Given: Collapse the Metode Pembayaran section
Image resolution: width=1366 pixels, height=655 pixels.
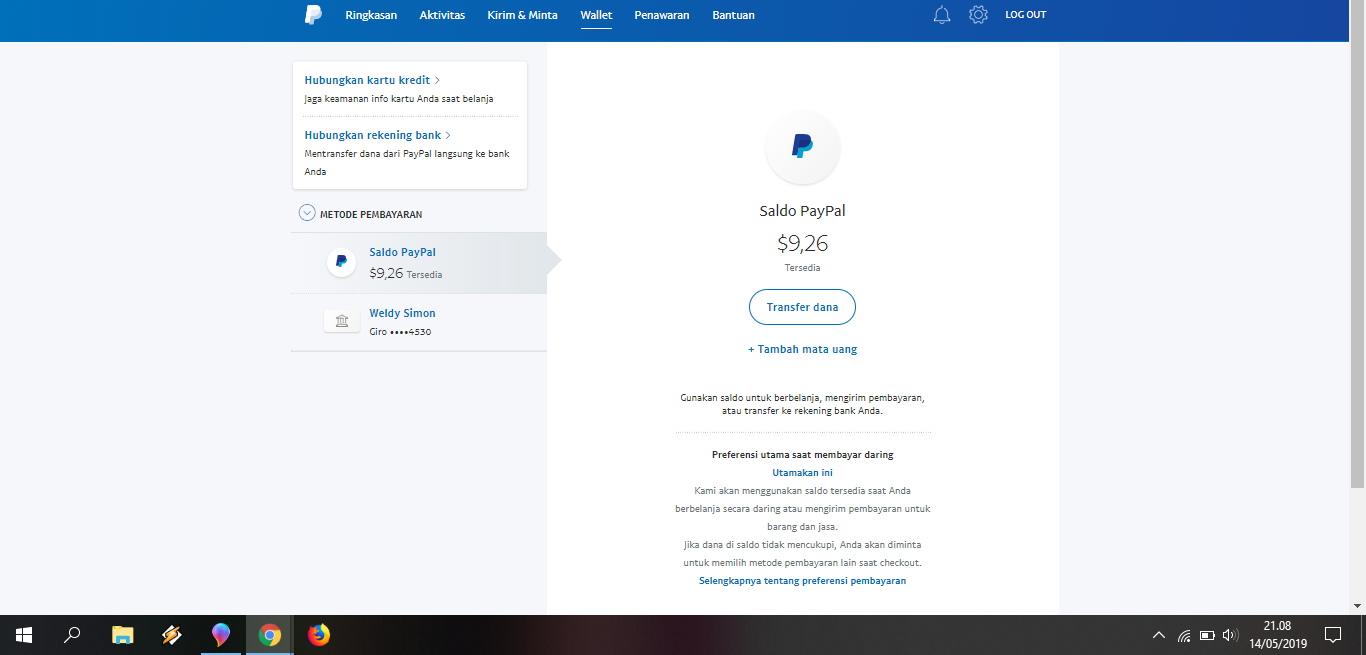Looking at the screenshot, I should click(307, 213).
